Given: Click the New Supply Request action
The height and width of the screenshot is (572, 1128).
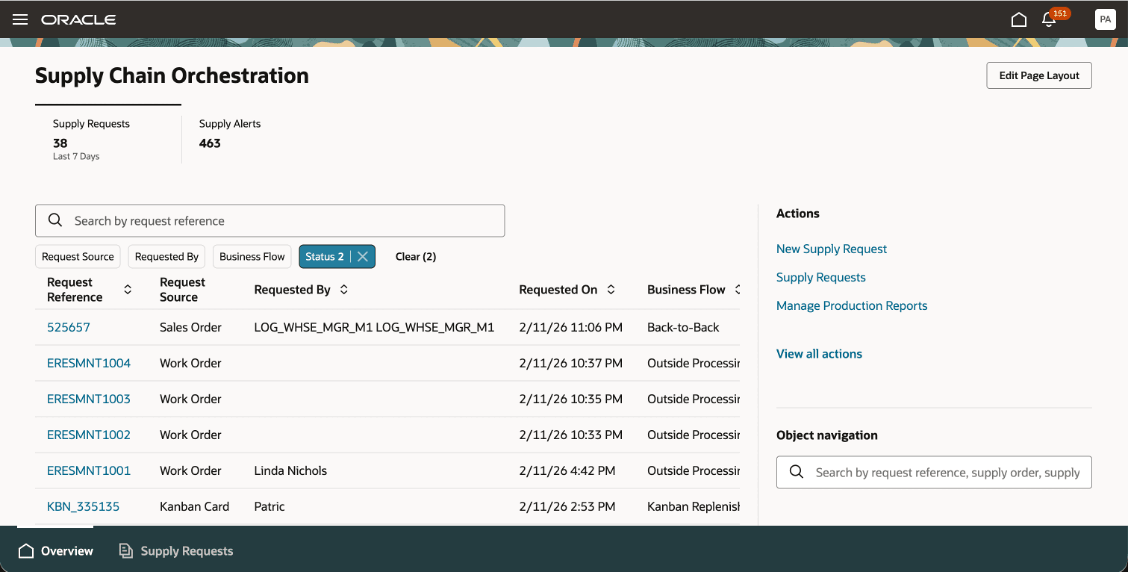Looking at the screenshot, I should (x=831, y=249).
